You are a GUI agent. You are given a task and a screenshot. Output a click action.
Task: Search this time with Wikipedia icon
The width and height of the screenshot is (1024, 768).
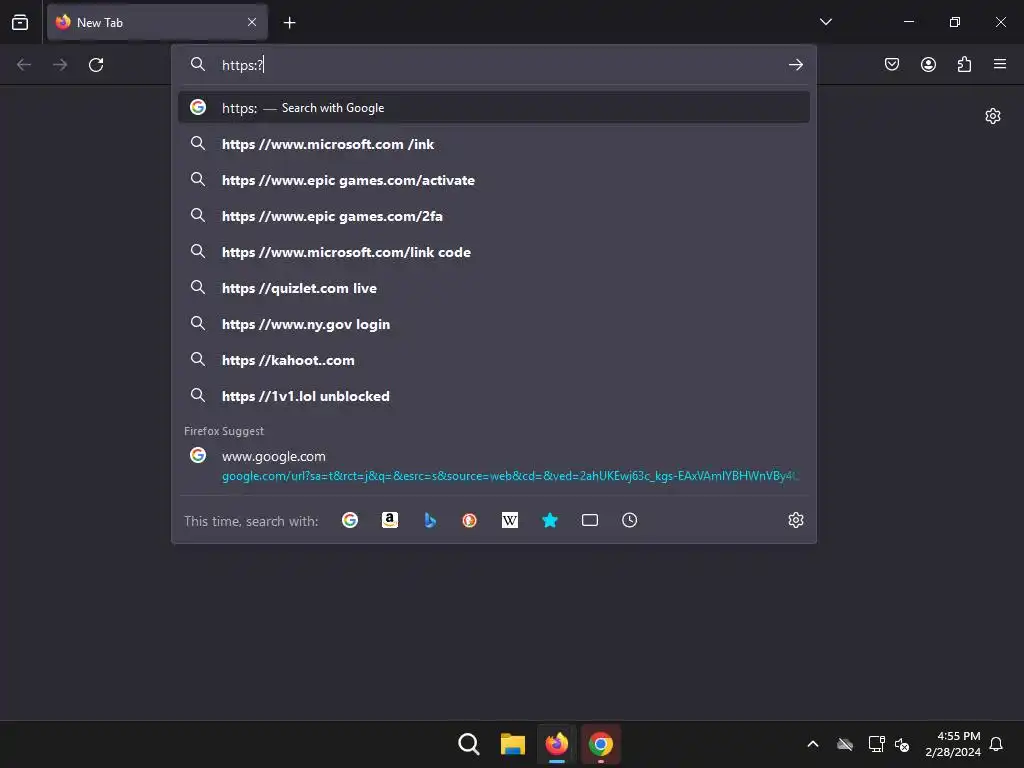click(509, 520)
